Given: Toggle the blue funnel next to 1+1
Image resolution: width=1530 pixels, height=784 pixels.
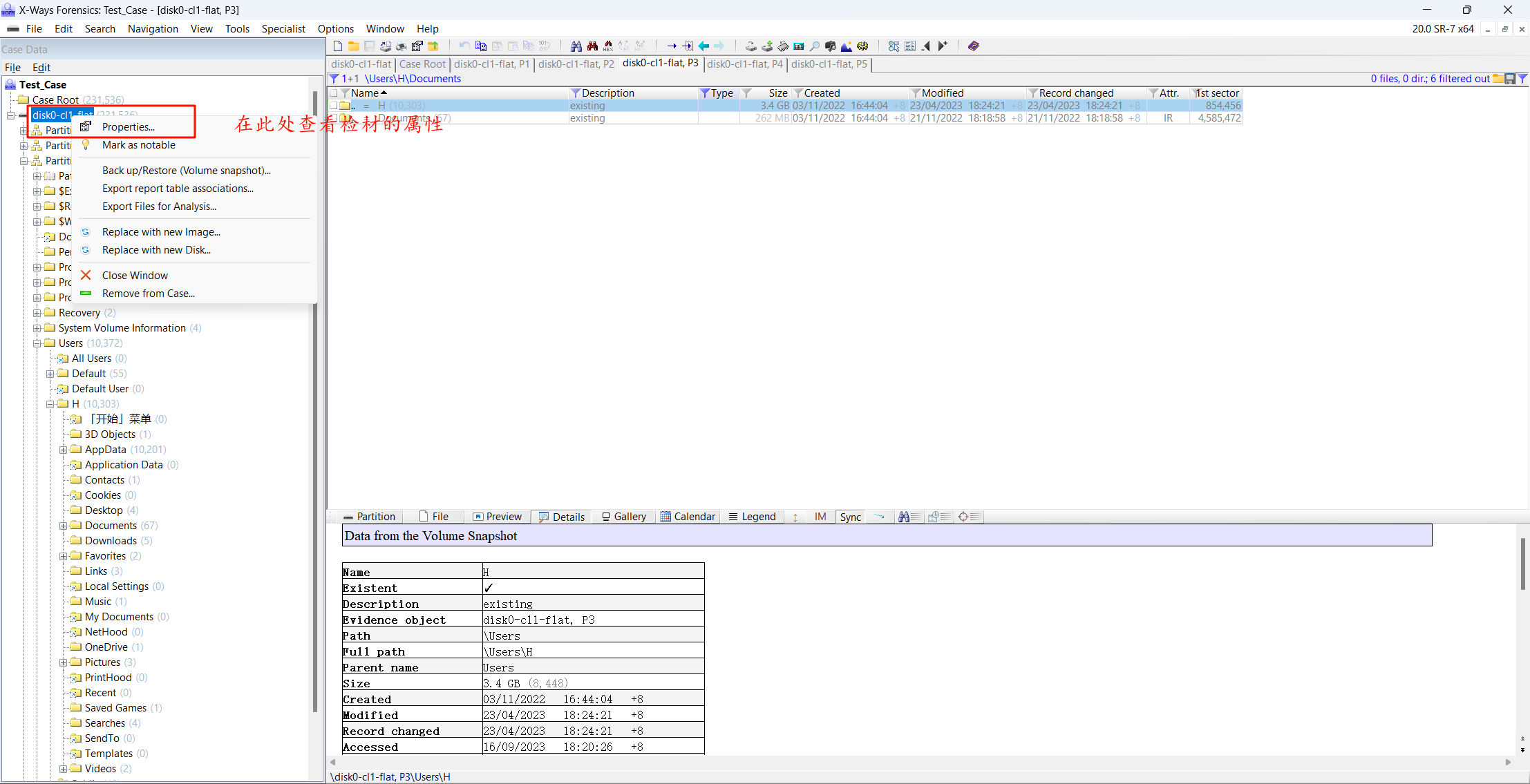Looking at the screenshot, I should click(334, 79).
